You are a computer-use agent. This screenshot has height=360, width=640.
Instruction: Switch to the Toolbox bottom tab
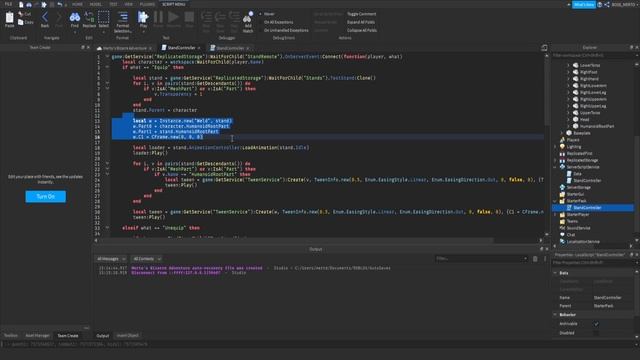click(x=11, y=336)
